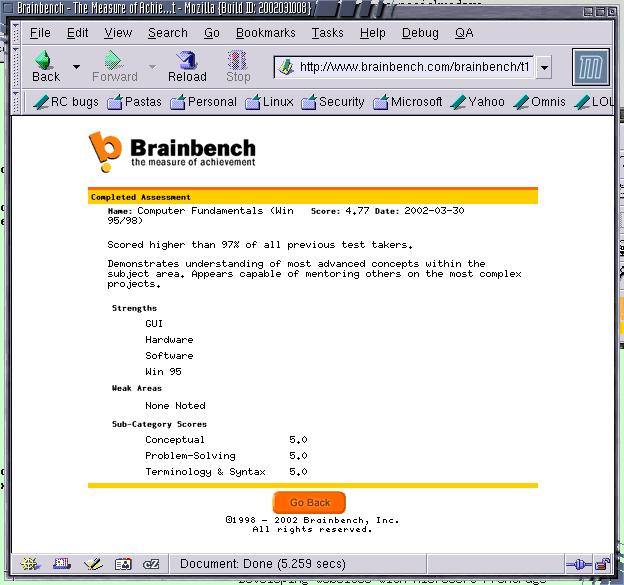Image resolution: width=624 pixels, height=585 pixels.
Task: Open ChatZilla cZ icon in status bar
Action: coord(151,564)
